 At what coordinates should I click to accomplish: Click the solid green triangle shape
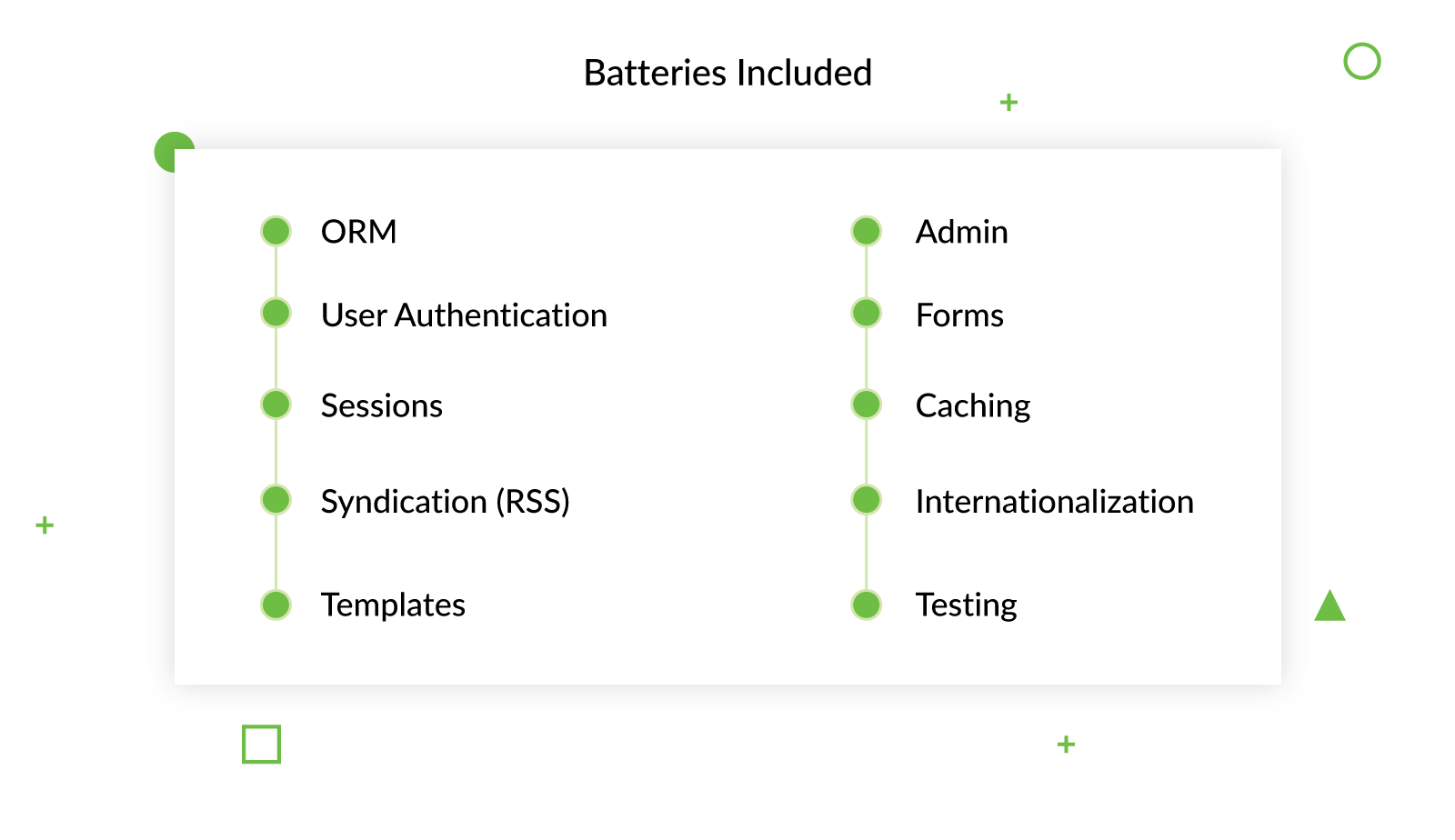(x=1330, y=607)
